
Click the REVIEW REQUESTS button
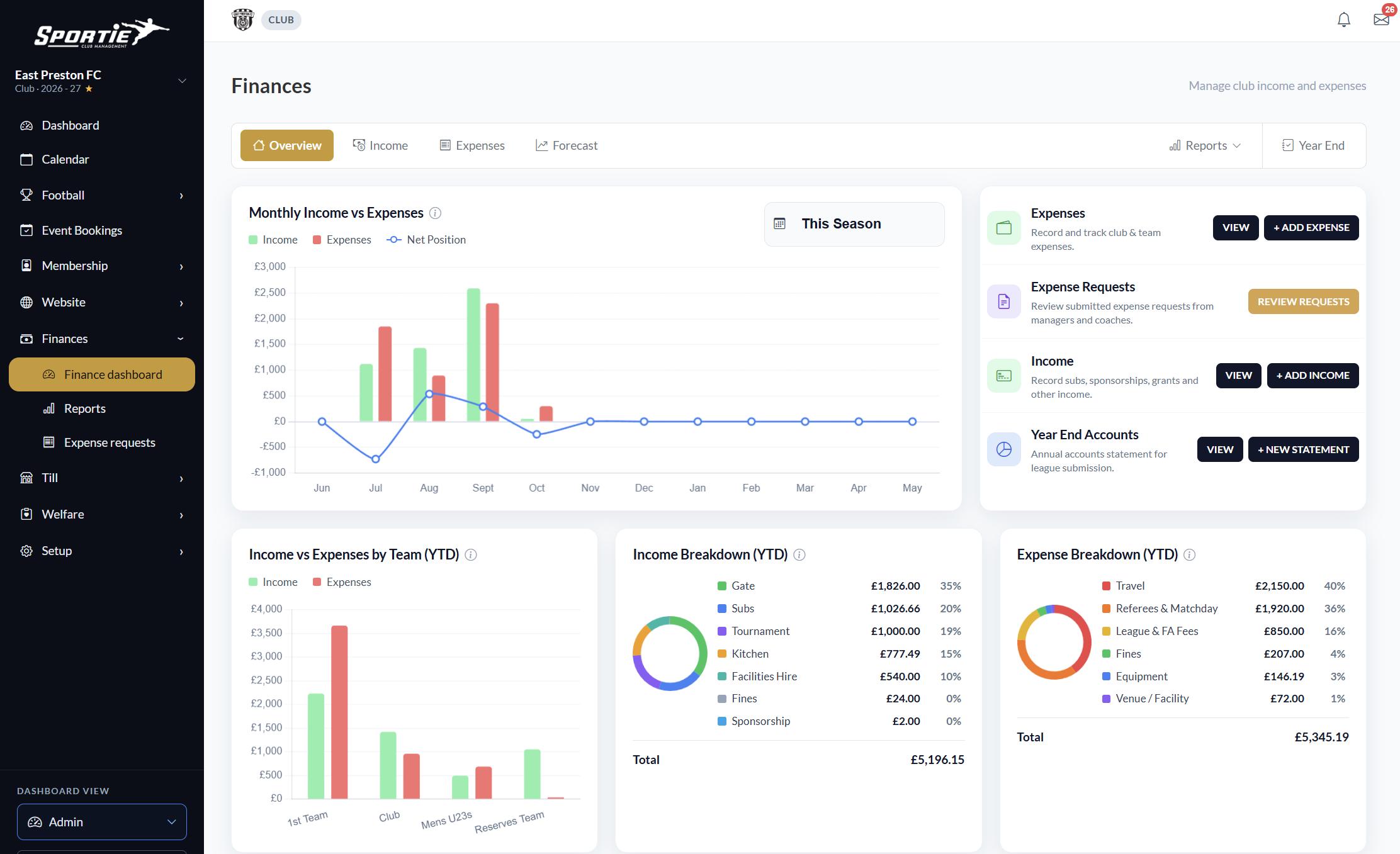[1303, 301]
